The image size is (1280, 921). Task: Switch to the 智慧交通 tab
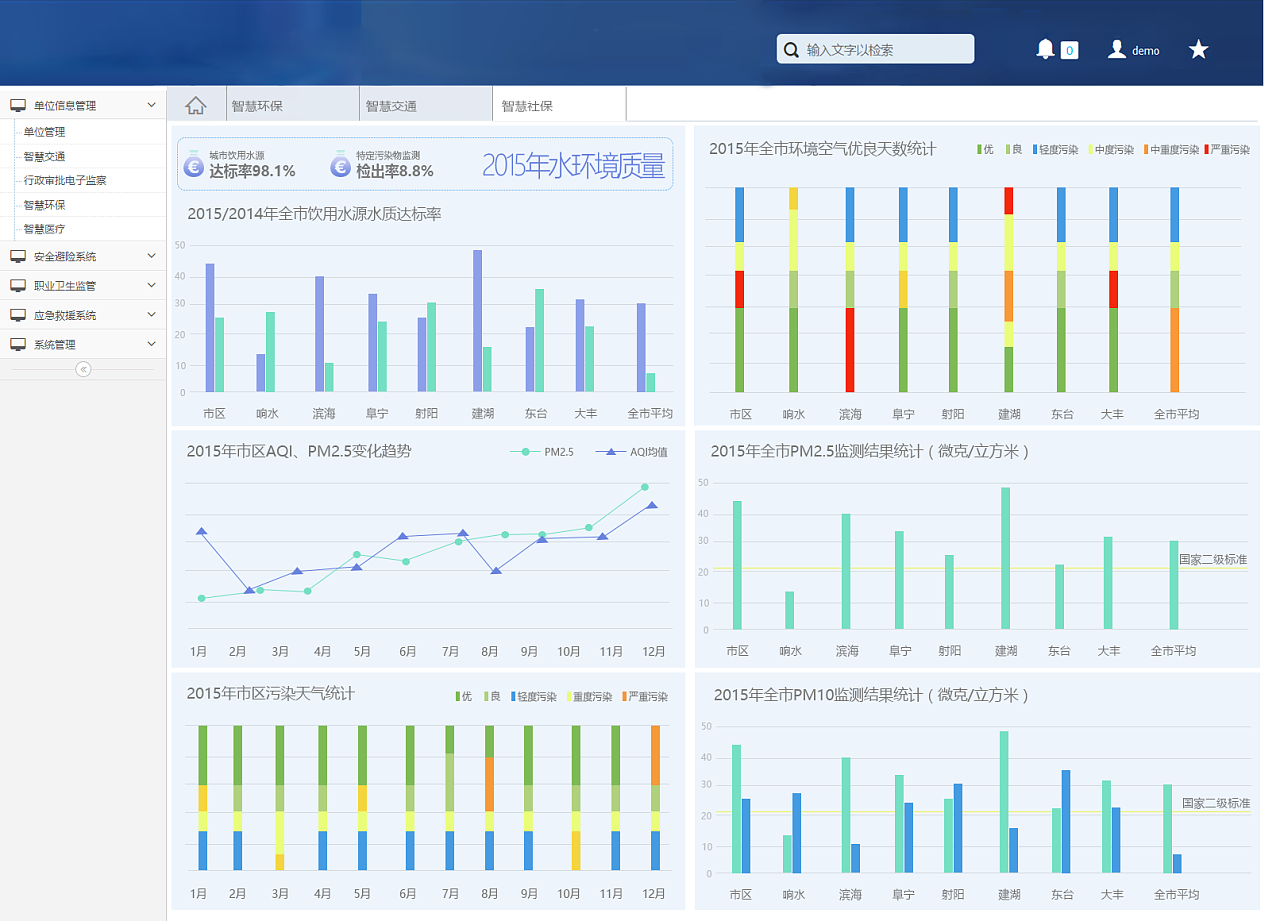point(391,106)
